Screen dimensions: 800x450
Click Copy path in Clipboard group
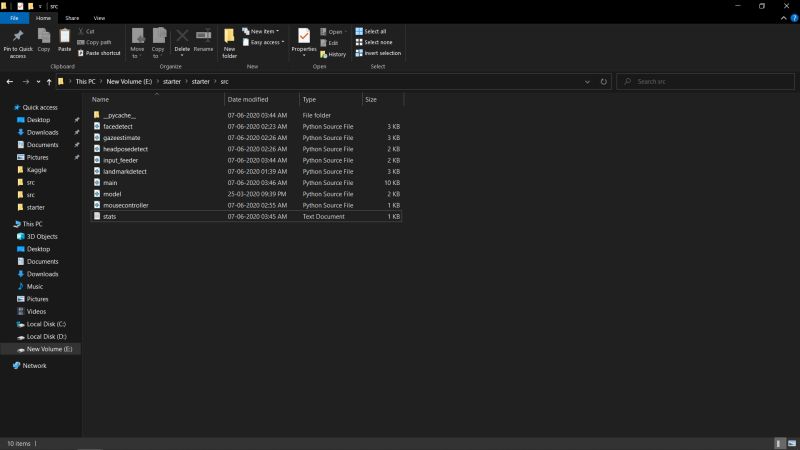[x=94, y=42]
